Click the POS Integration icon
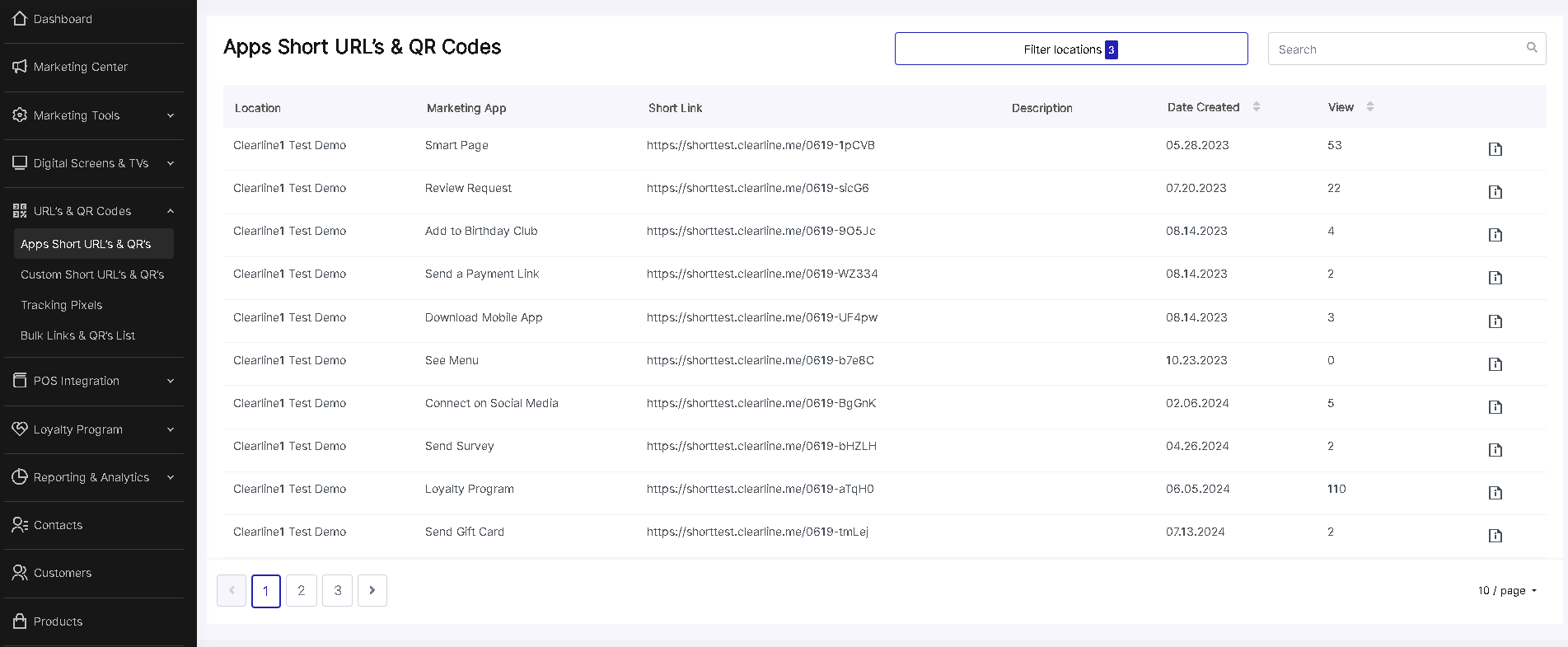This screenshot has width=1568, height=647. [x=20, y=380]
